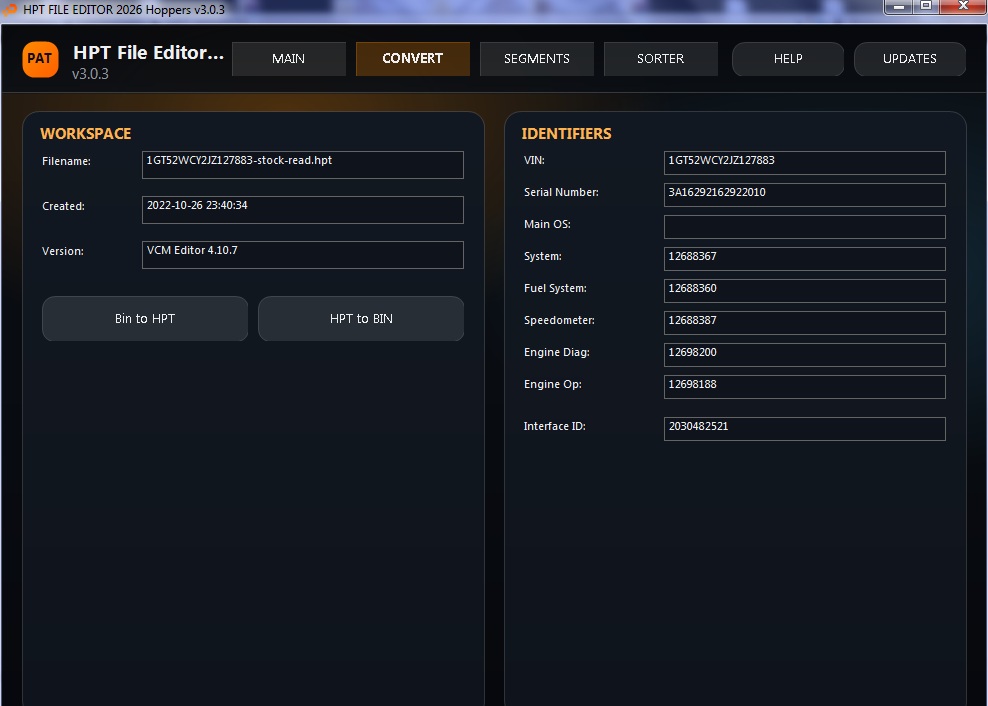This screenshot has height=706, width=988.
Task: Select the Created date field
Action: click(303, 210)
